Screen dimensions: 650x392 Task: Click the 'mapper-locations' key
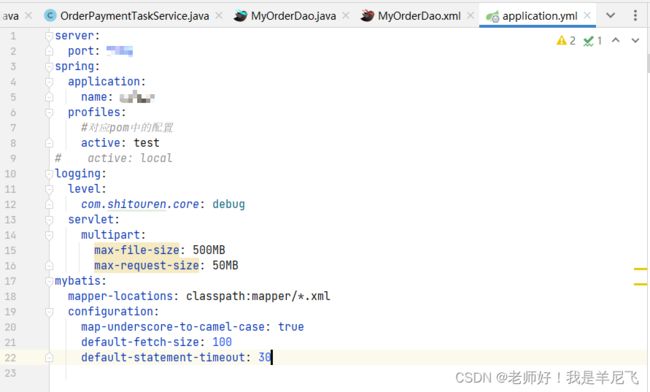120,297
